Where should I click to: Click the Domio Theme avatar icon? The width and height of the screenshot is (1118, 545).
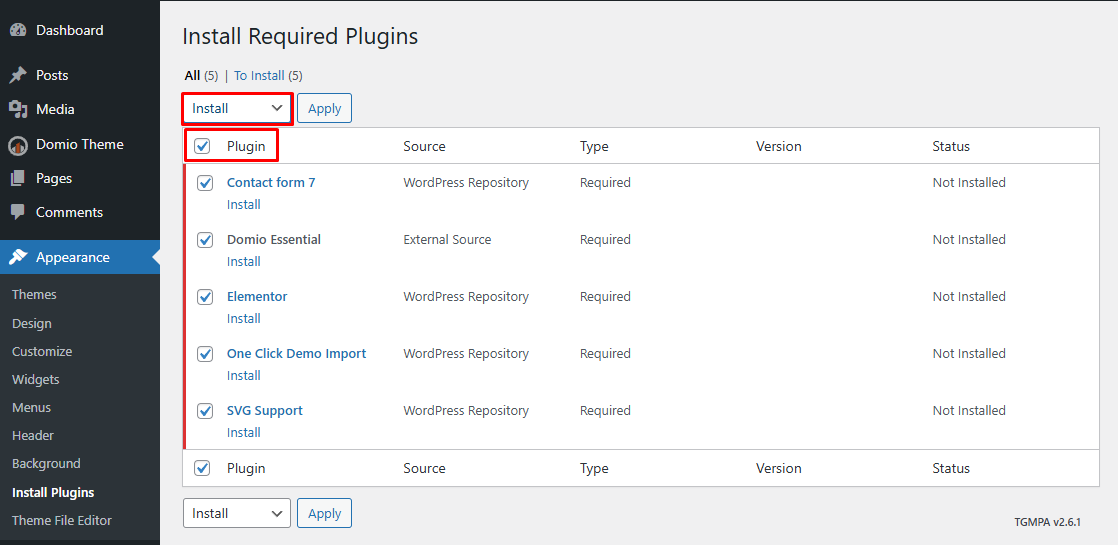(18, 145)
